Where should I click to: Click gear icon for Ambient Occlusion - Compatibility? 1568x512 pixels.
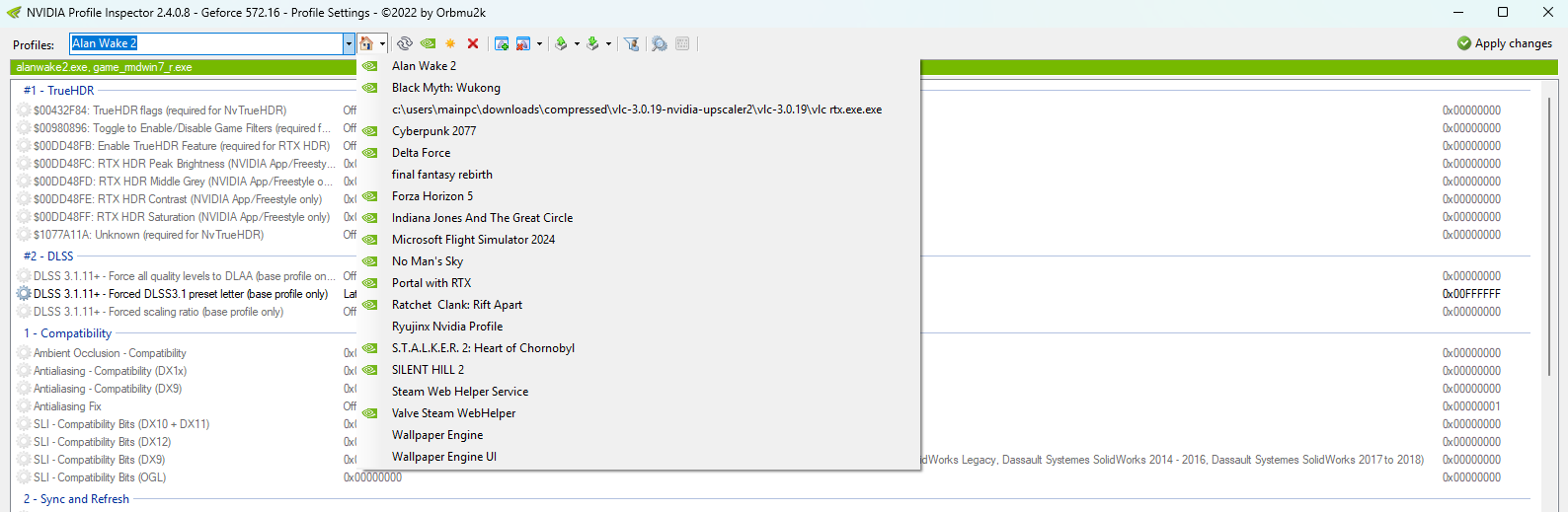click(x=24, y=353)
